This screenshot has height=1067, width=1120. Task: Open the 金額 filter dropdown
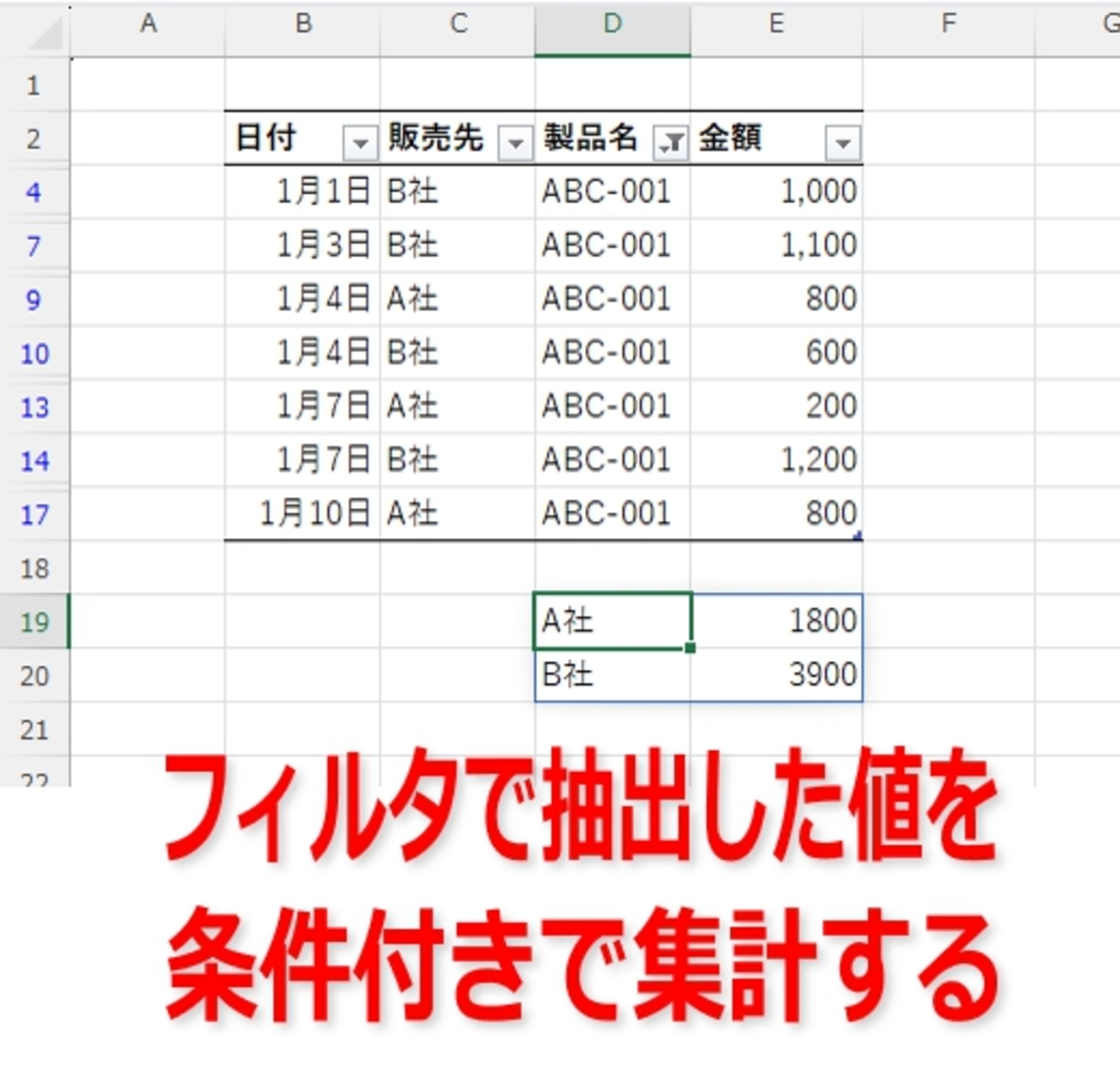click(843, 143)
